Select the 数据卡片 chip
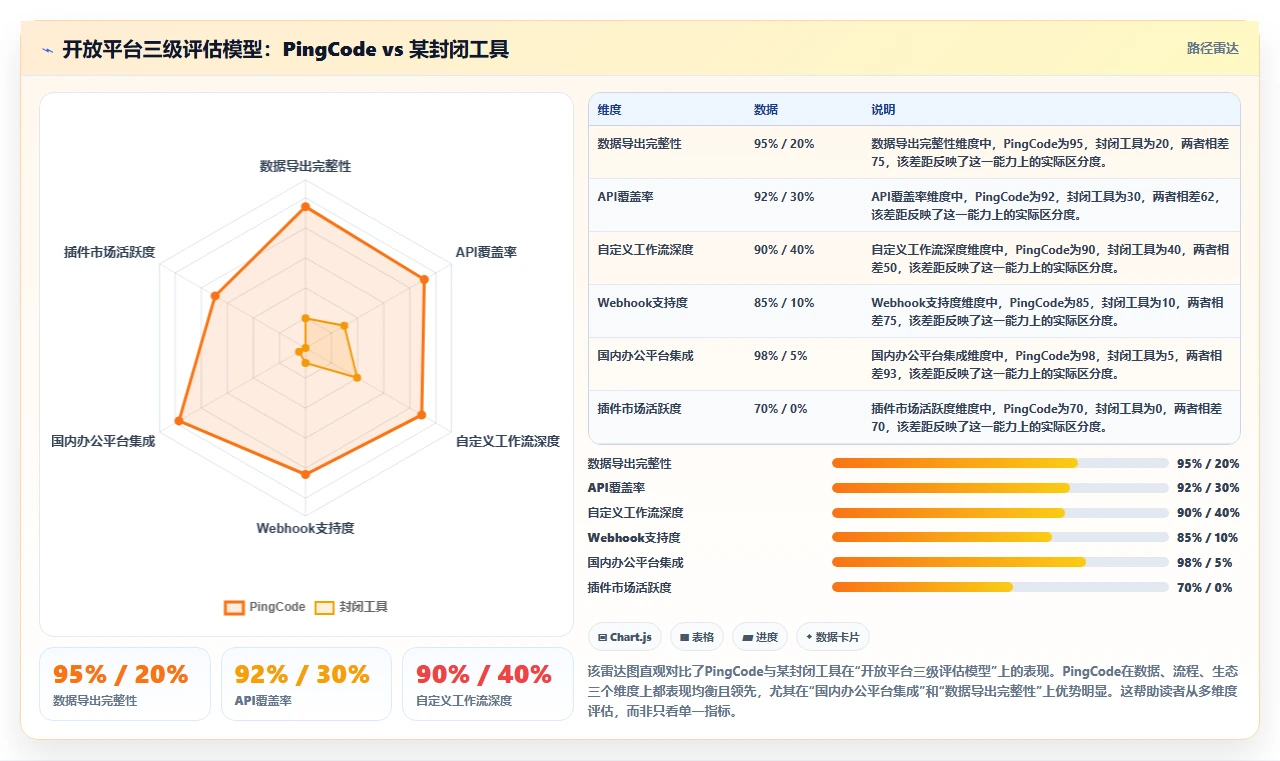 pyautogui.click(x=833, y=637)
